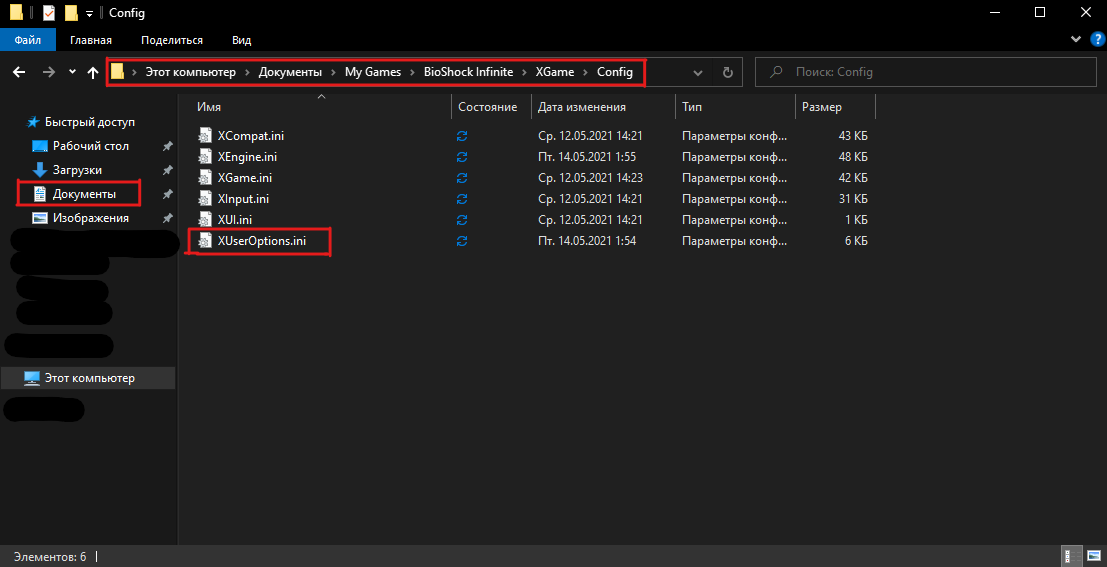Screen dimensions: 1107x567
Task: Go back with the left arrow button
Action: 19,72
